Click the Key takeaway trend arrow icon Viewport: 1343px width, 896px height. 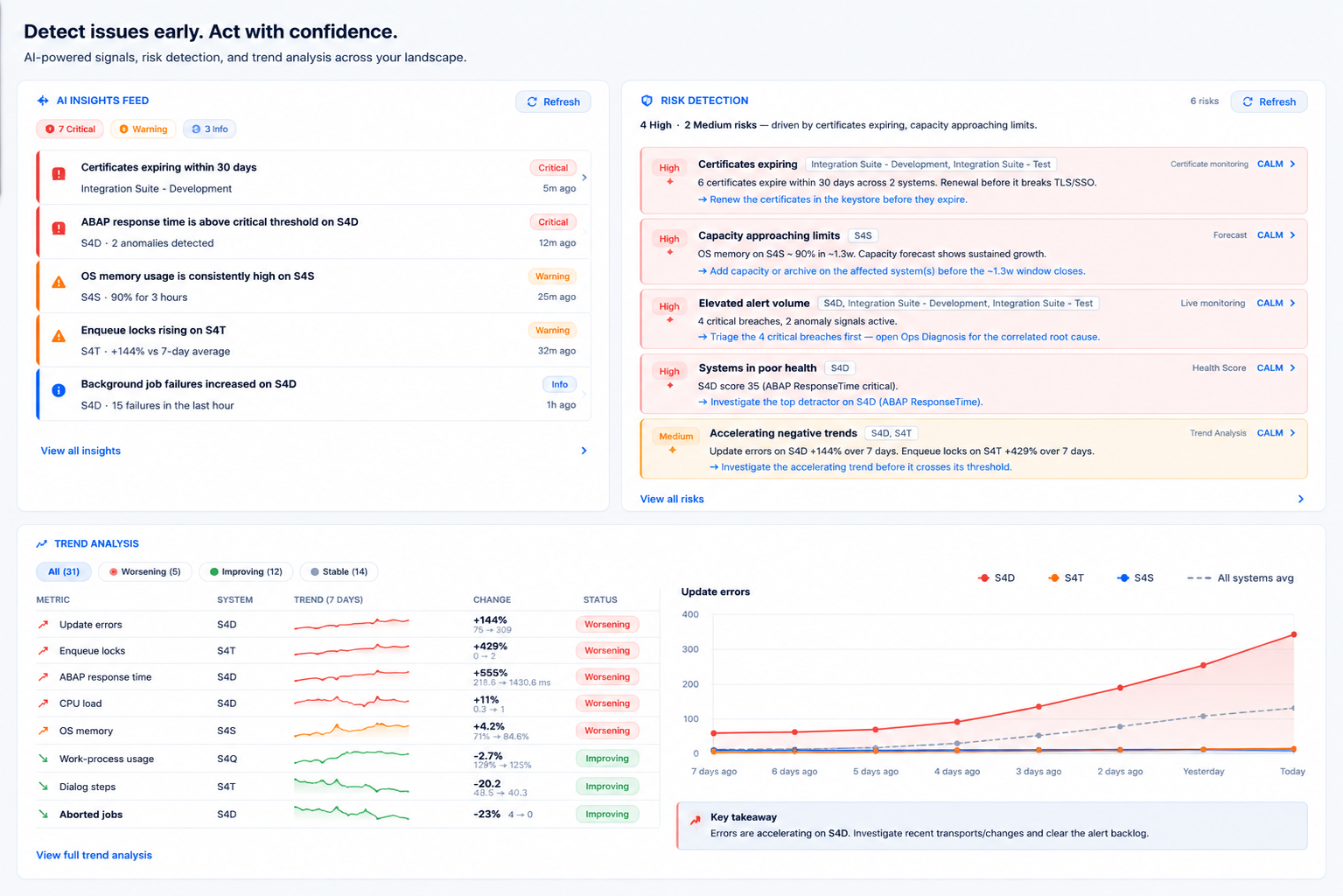point(696,820)
